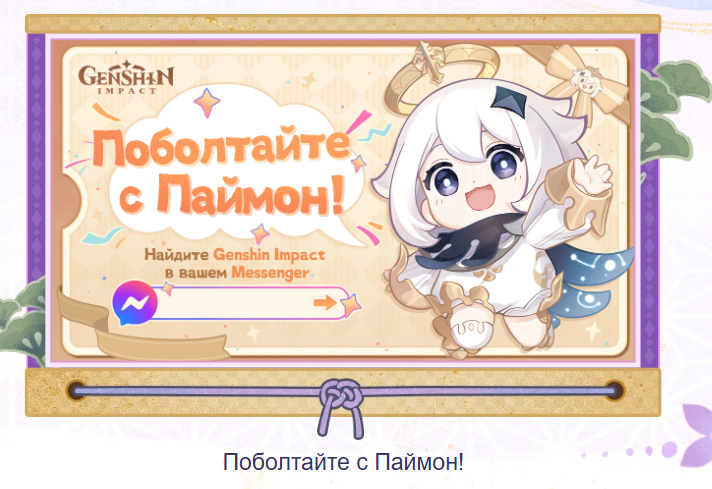Click the orange arrow in the search bar
Viewport: 712px width, 489px height.
coord(325,302)
